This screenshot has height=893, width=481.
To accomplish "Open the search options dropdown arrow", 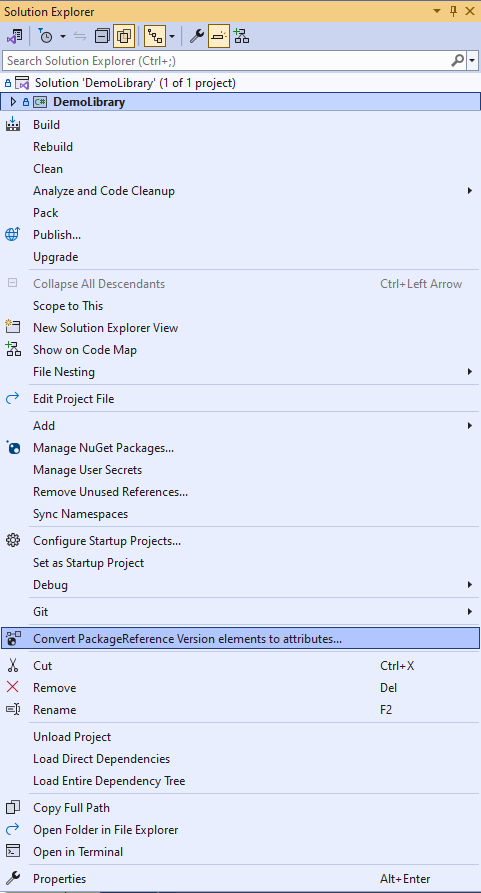I will 473,60.
